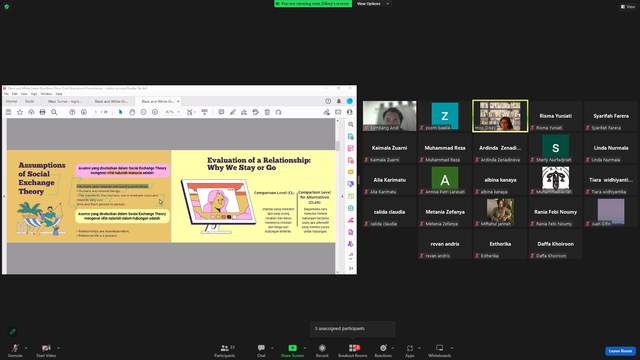
Task: Open the View menu in Acrobat Reader
Action: coord(24,94)
